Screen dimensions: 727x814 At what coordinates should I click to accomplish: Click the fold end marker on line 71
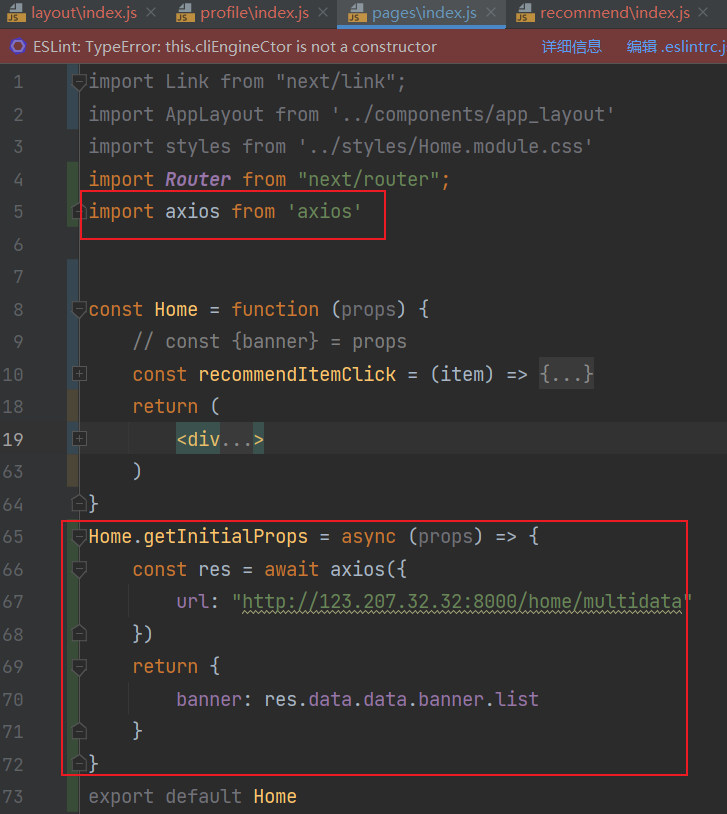(x=79, y=731)
